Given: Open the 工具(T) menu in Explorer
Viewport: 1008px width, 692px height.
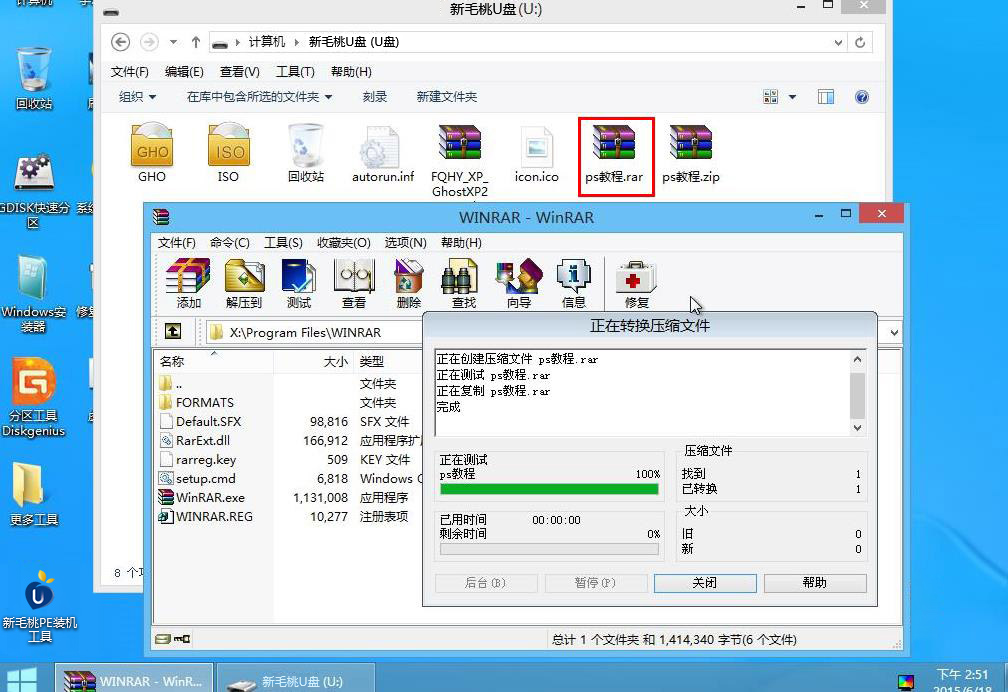Looking at the screenshot, I should (x=295, y=71).
